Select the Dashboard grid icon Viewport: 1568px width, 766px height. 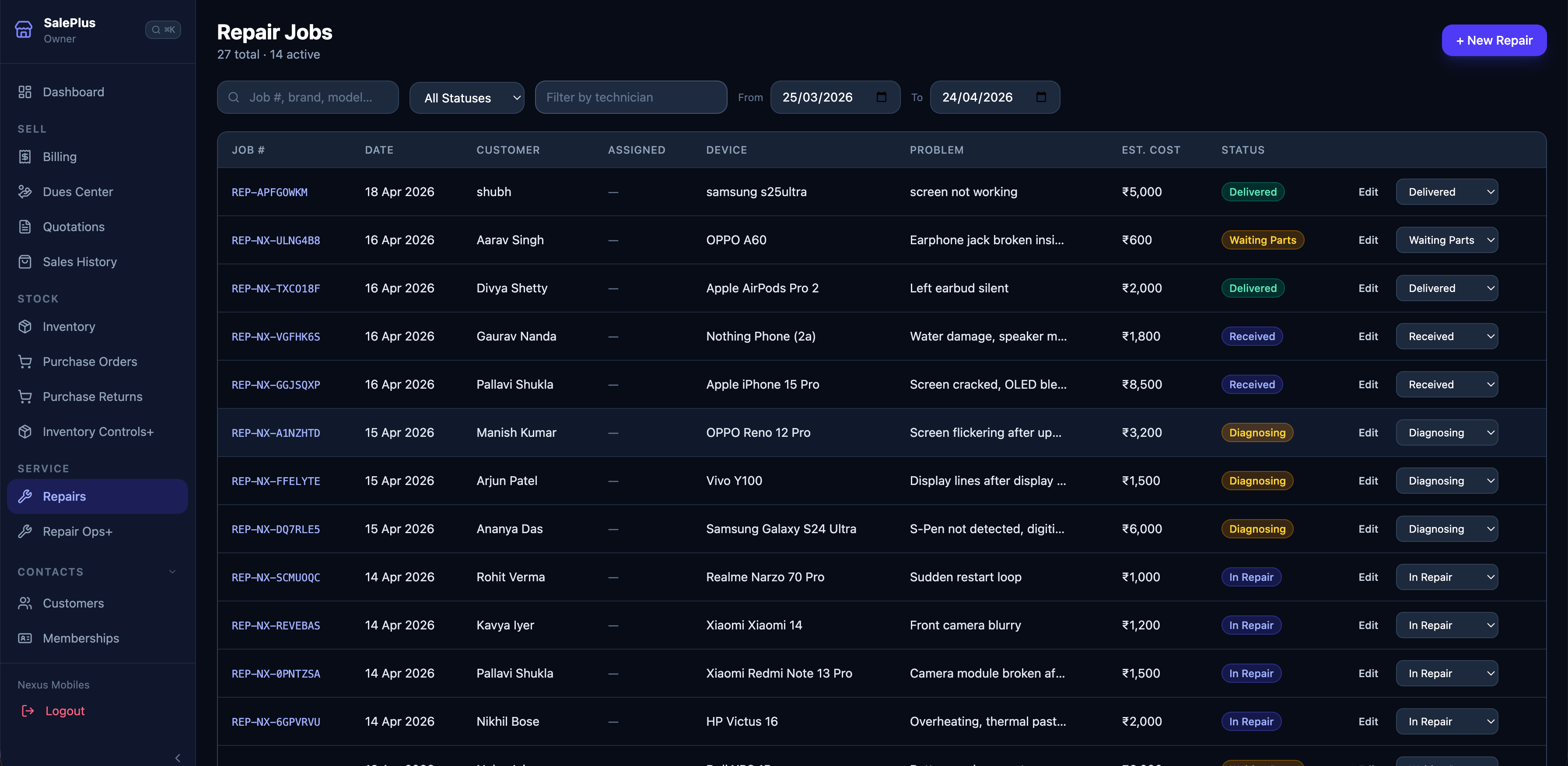coord(24,92)
